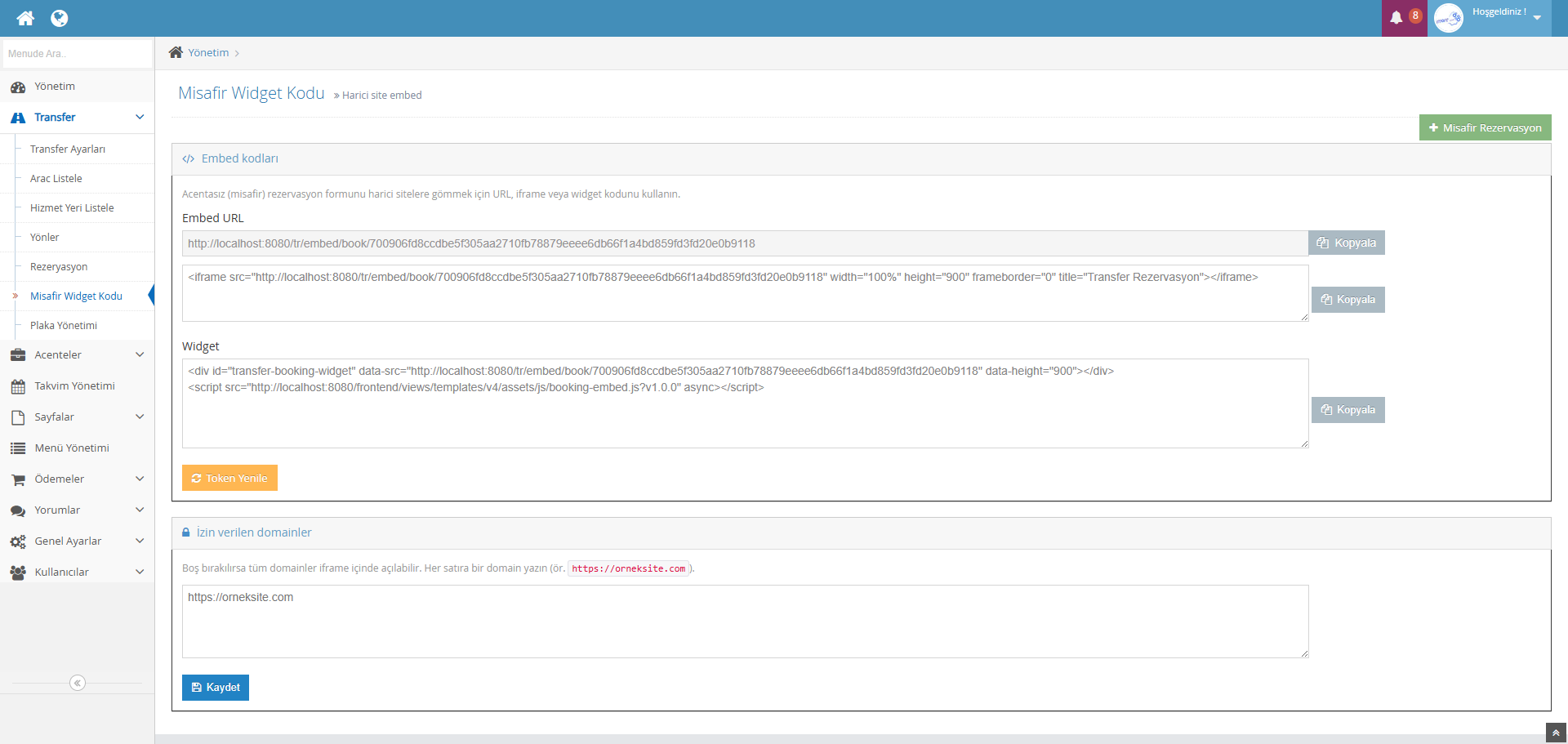Copy the Widget code with Kopyala

1348,410
